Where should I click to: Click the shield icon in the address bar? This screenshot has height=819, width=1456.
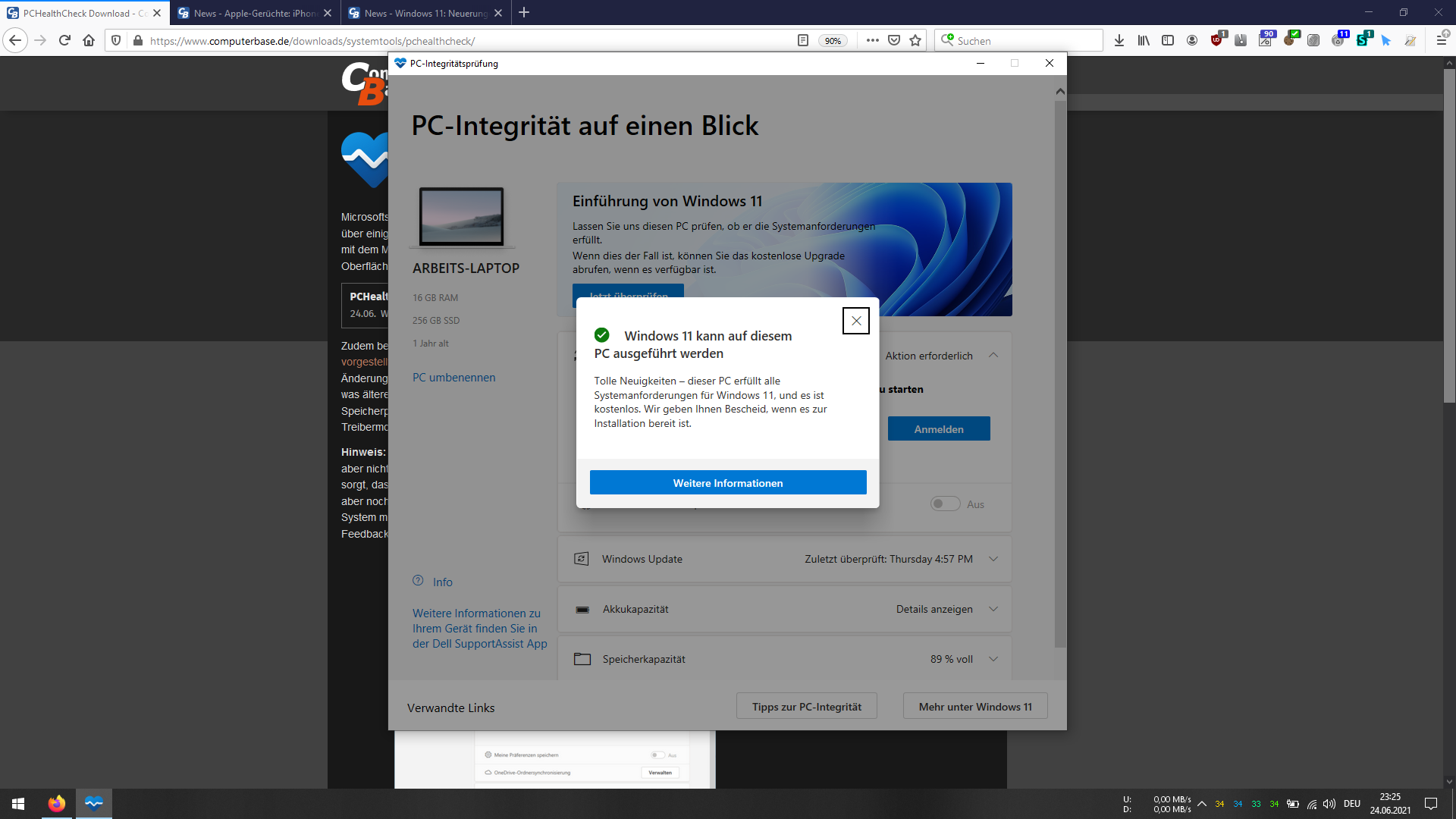(x=115, y=40)
